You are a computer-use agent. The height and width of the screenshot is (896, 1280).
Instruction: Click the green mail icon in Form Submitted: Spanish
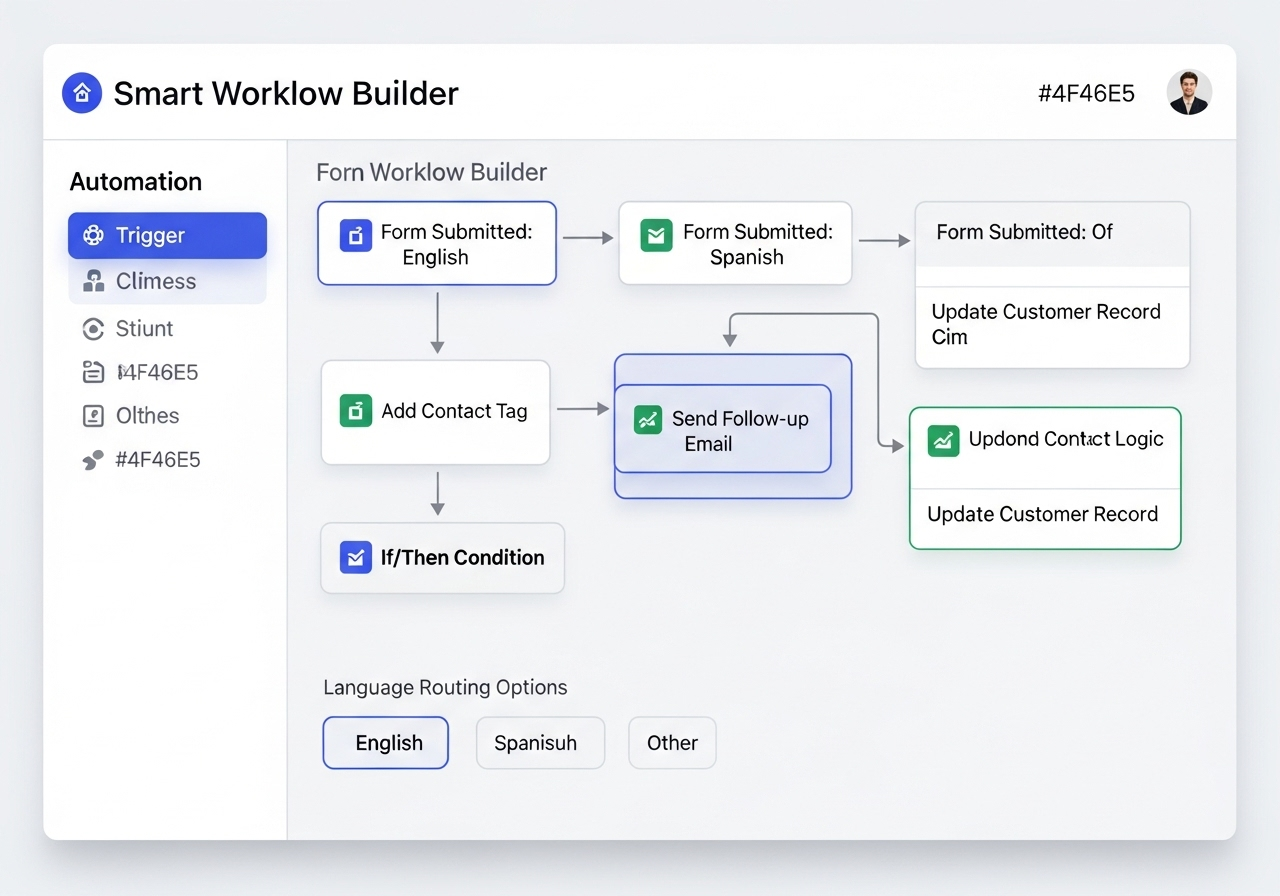(656, 236)
